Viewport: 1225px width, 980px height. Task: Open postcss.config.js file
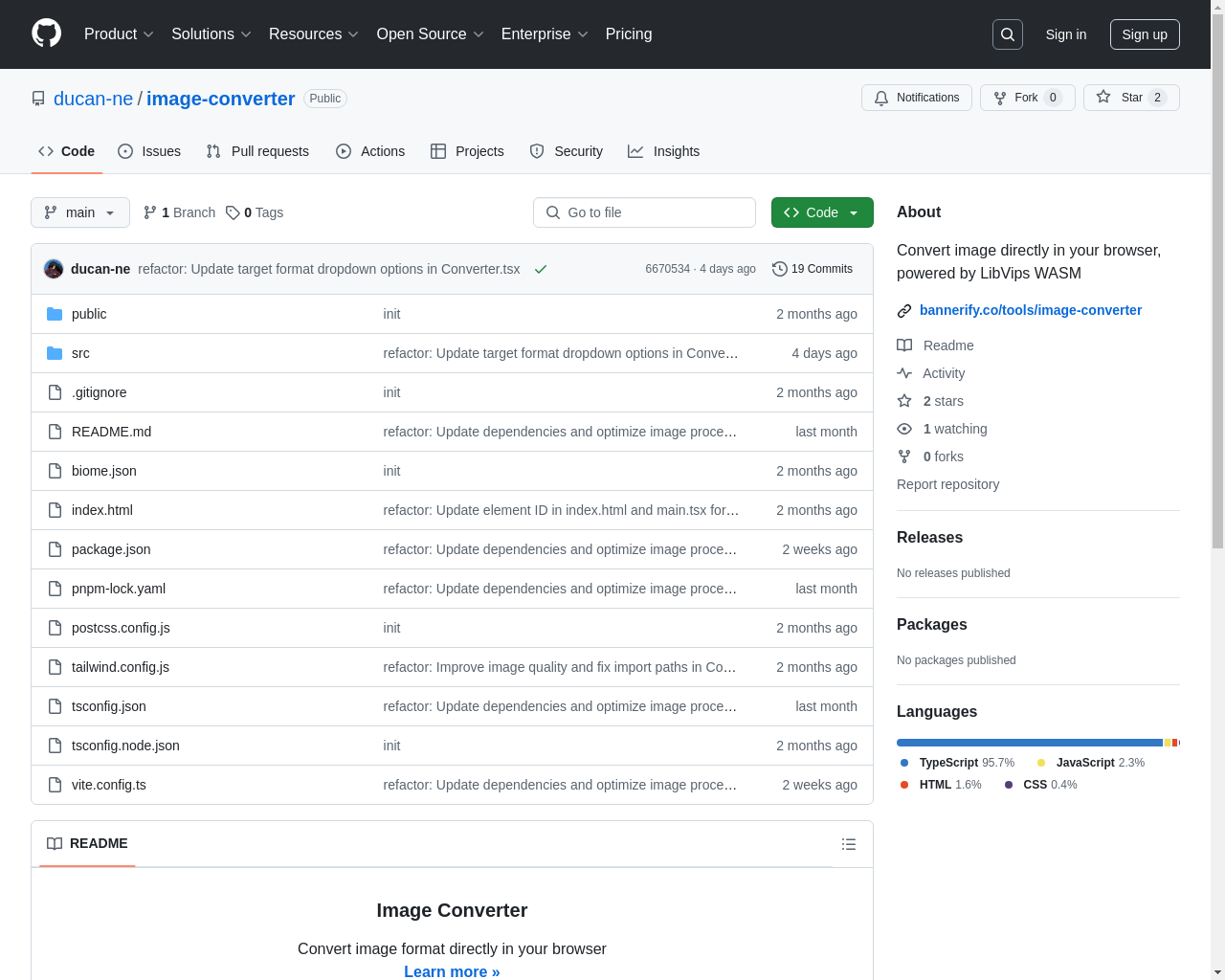tap(121, 628)
